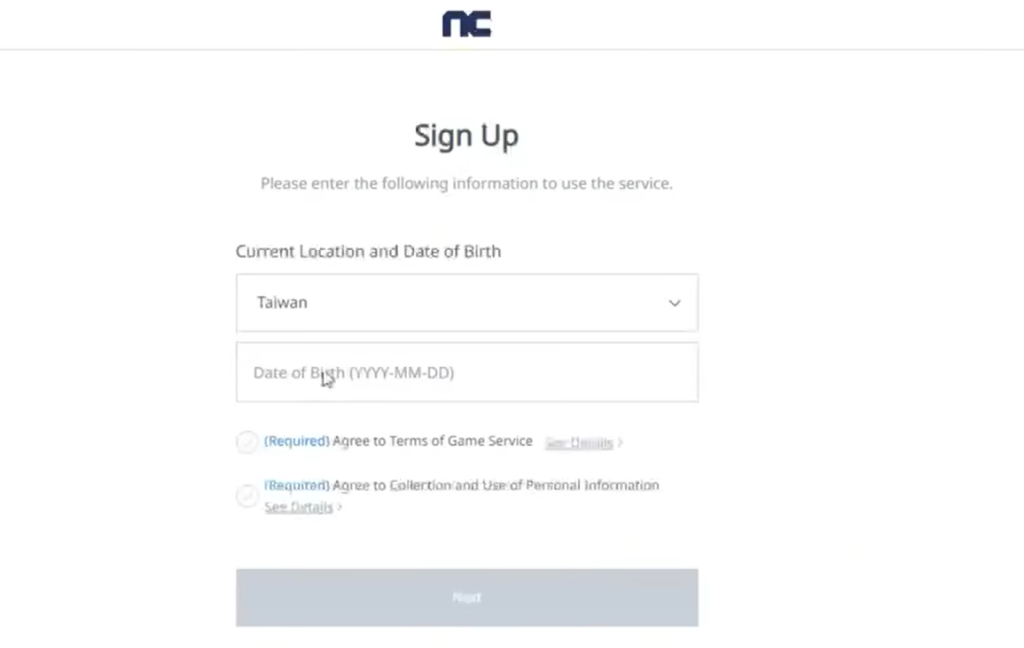Click the Terms of Game Service label text
This screenshot has height=648, width=1024.
pyautogui.click(x=432, y=441)
